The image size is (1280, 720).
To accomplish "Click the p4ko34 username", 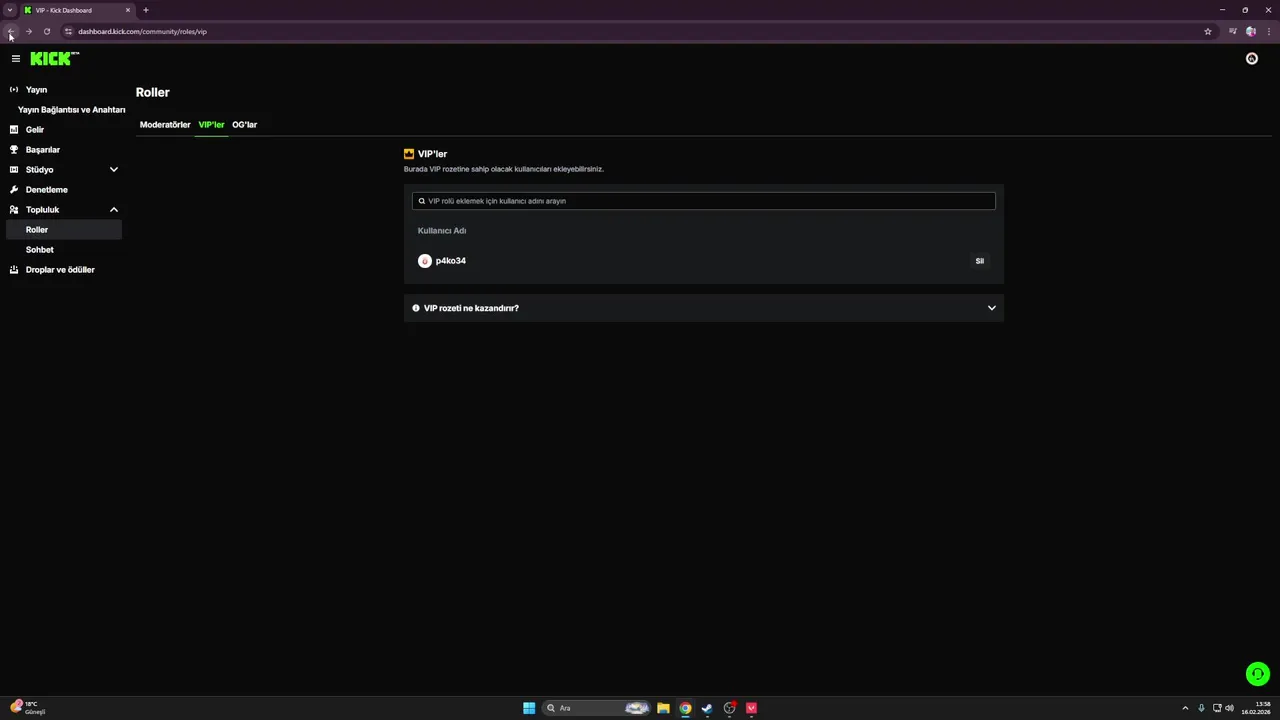I will pos(451,261).
